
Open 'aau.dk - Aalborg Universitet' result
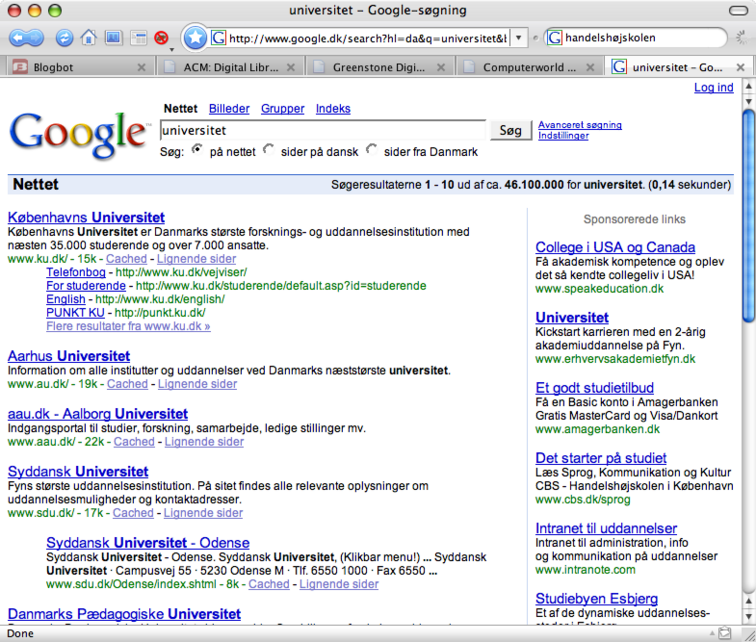(x=98, y=414)
